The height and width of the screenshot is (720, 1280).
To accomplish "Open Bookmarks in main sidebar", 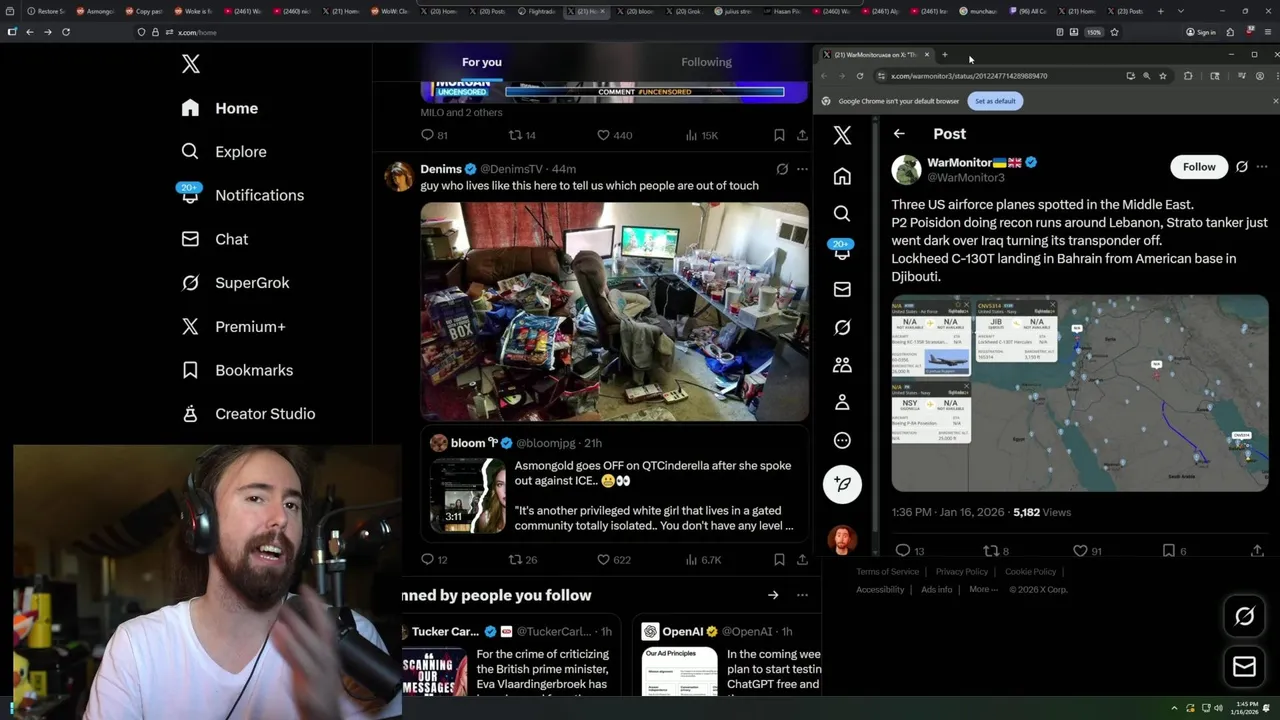I will 236,370.
